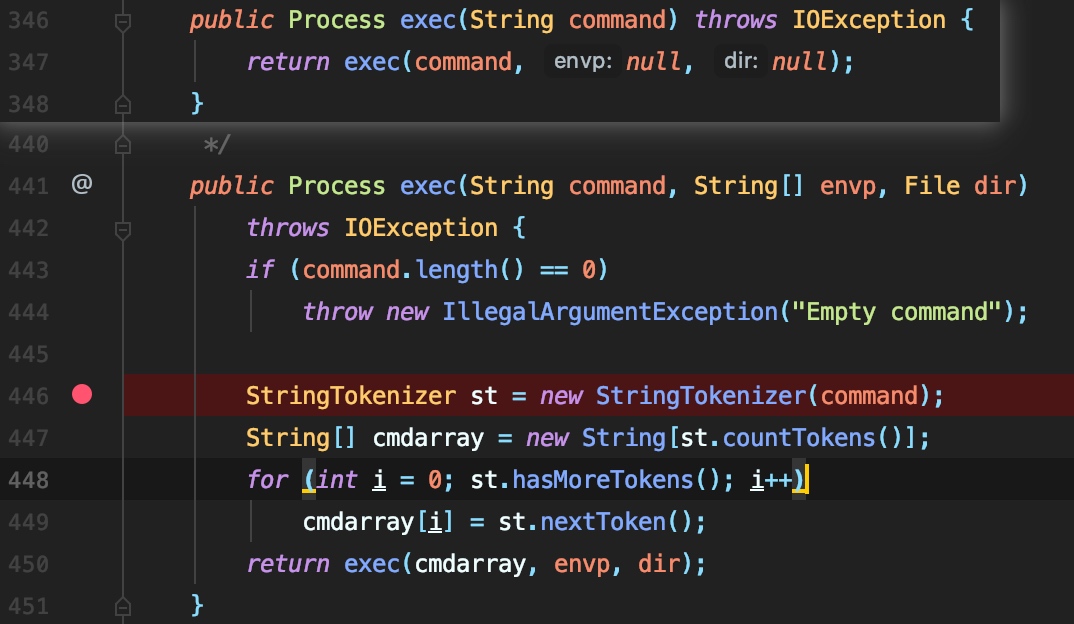
Task: Click the IllegalArgumentException class name
Action: (x=610, y=312)
